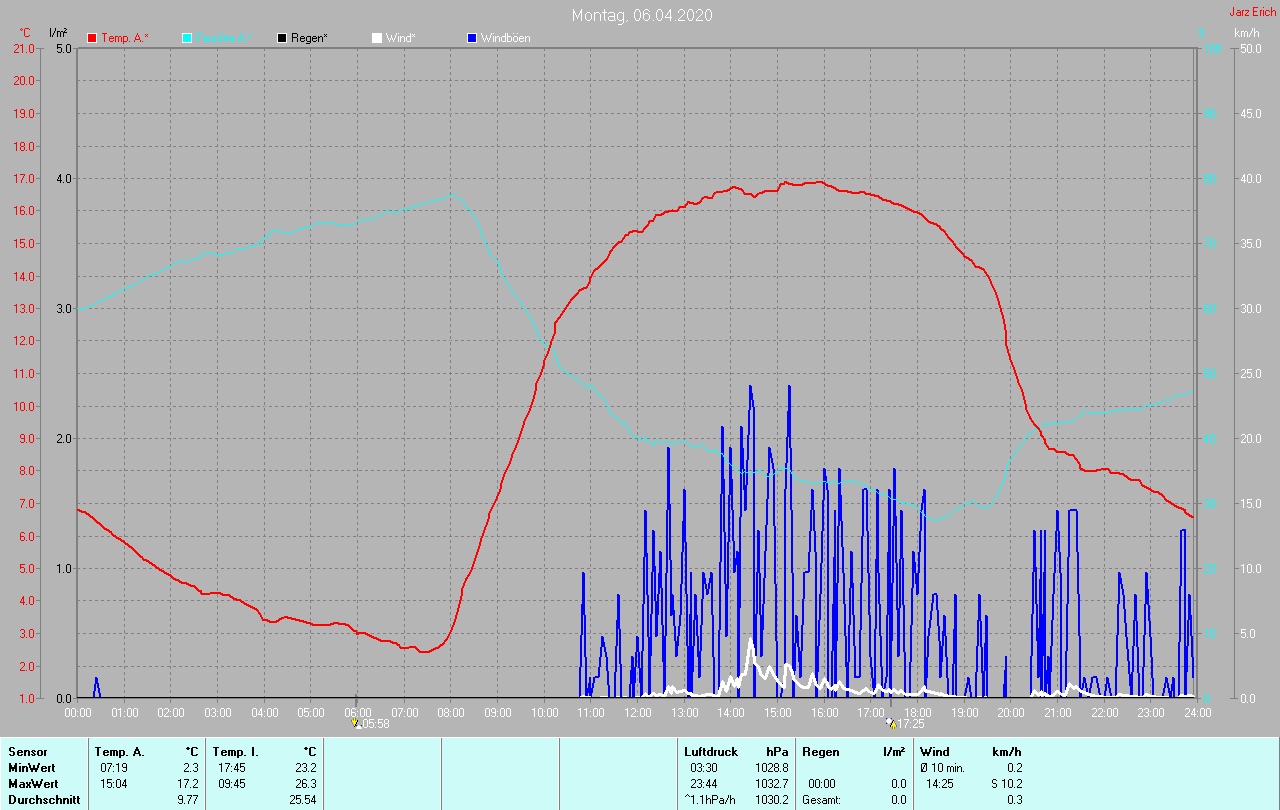Image resolution: width=1280 pixels, height=810 pixels.
Task: Click the "Windböen" legend label
Action: [506, 38]
